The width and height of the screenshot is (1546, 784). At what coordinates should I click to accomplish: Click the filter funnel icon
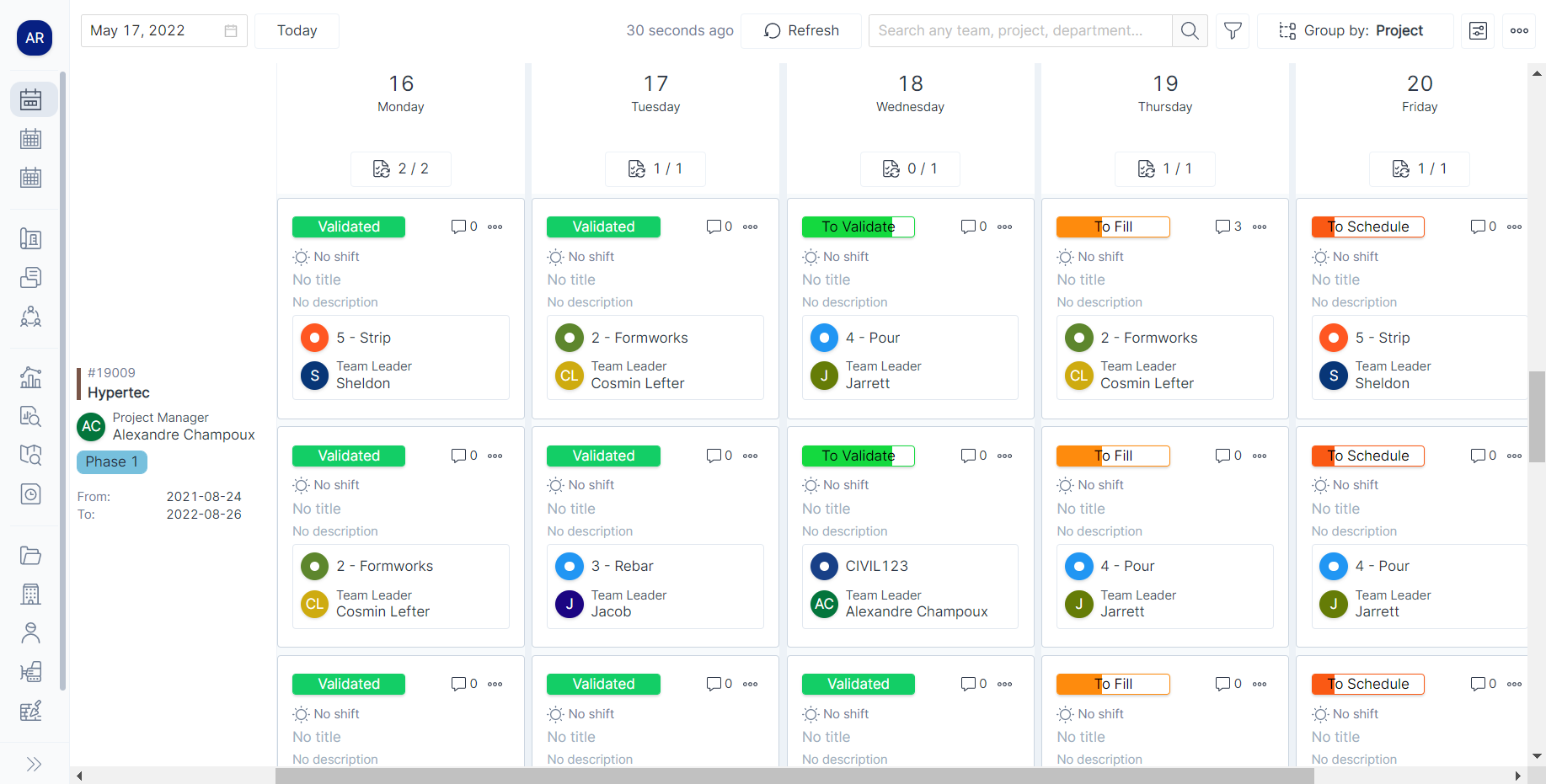click(x=1232, y=31)
